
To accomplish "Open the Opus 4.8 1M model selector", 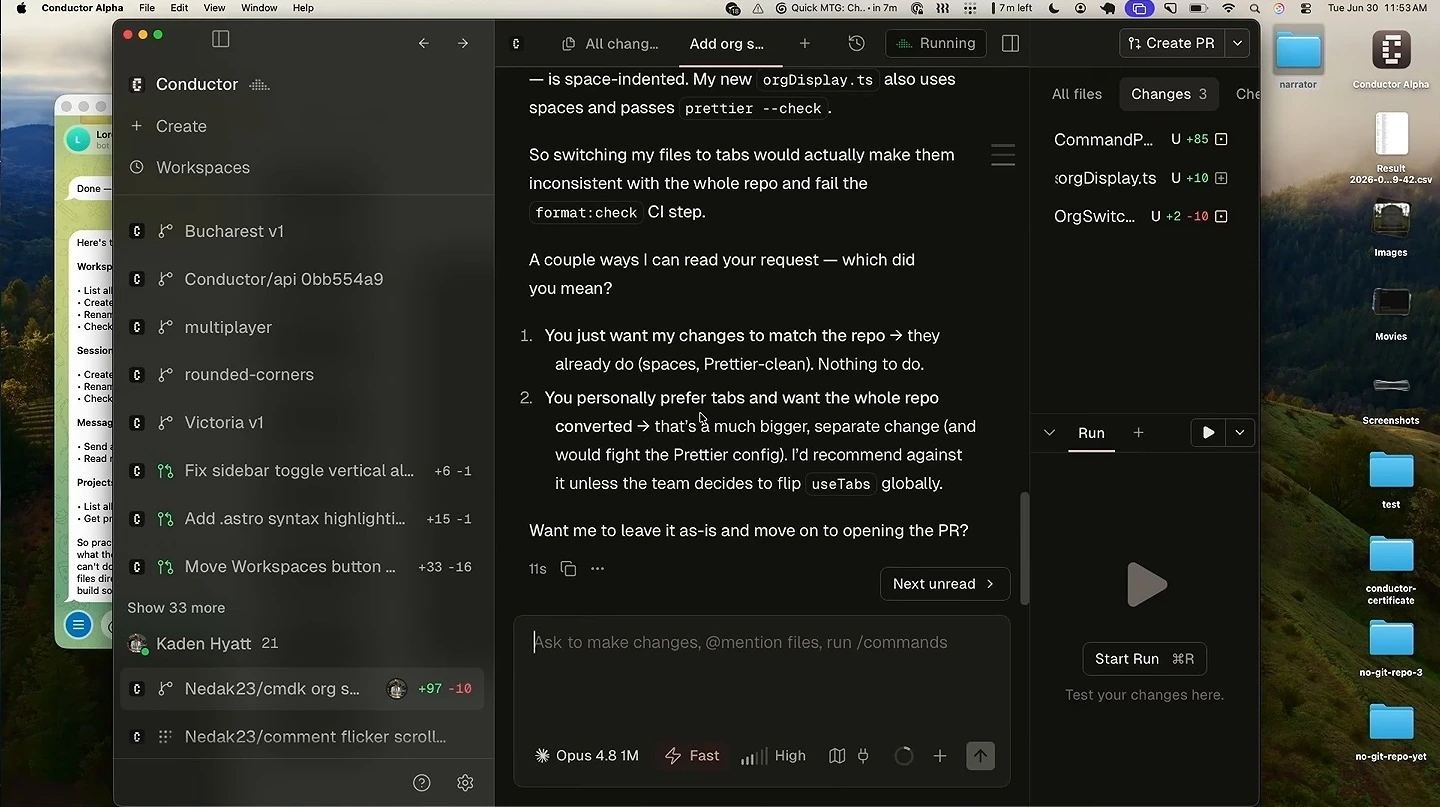I will (587, 756).
